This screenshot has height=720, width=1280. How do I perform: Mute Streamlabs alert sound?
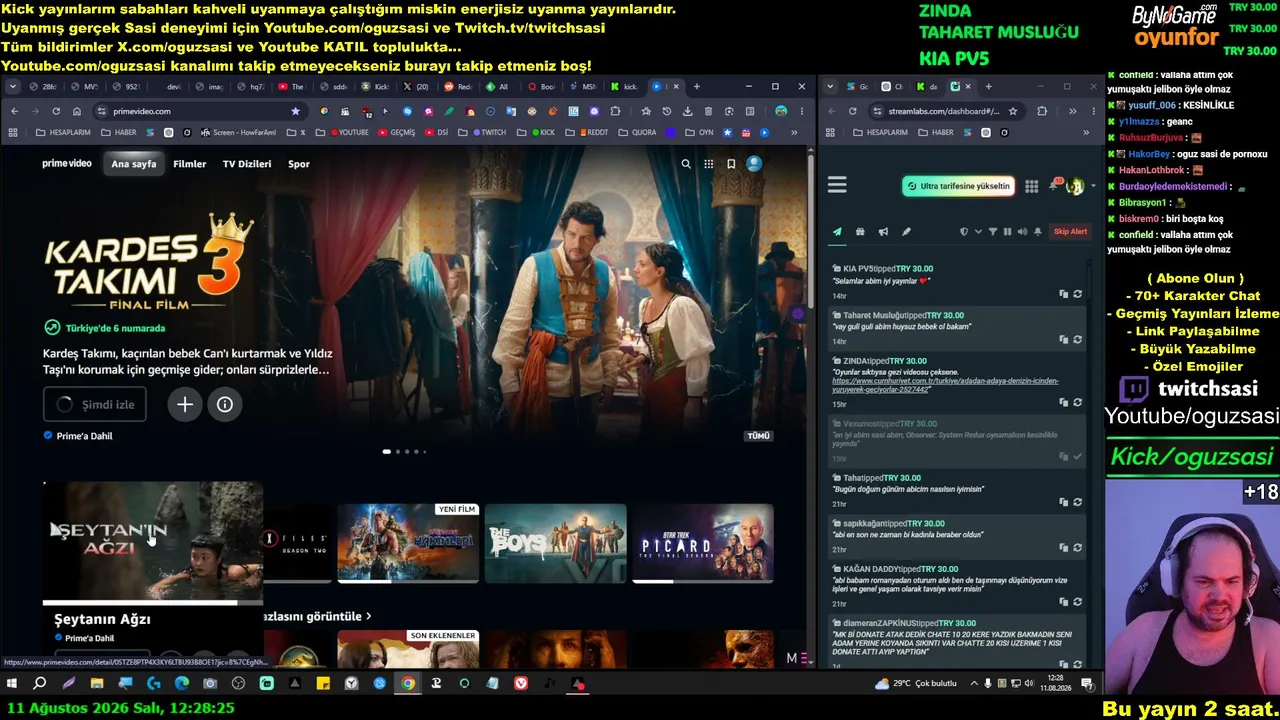(1022, 232)
